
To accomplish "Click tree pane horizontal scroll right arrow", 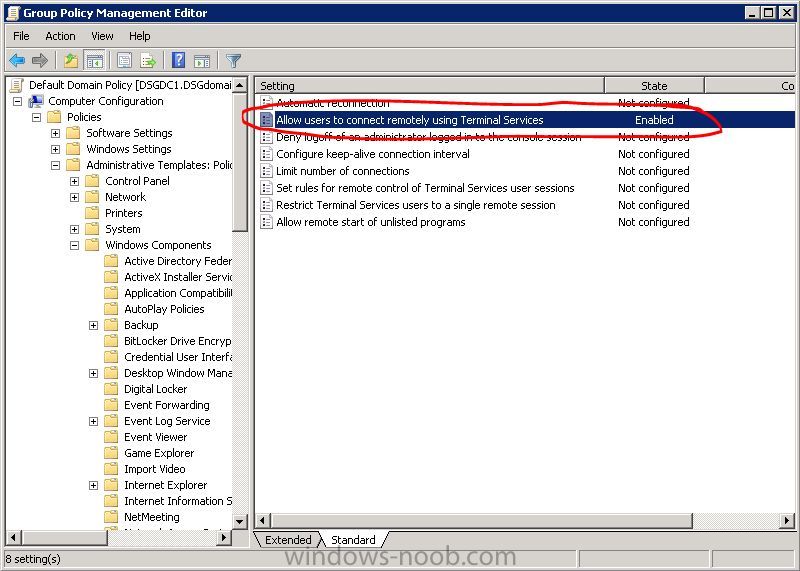I will pyautogui.click(x=223, y=537).
